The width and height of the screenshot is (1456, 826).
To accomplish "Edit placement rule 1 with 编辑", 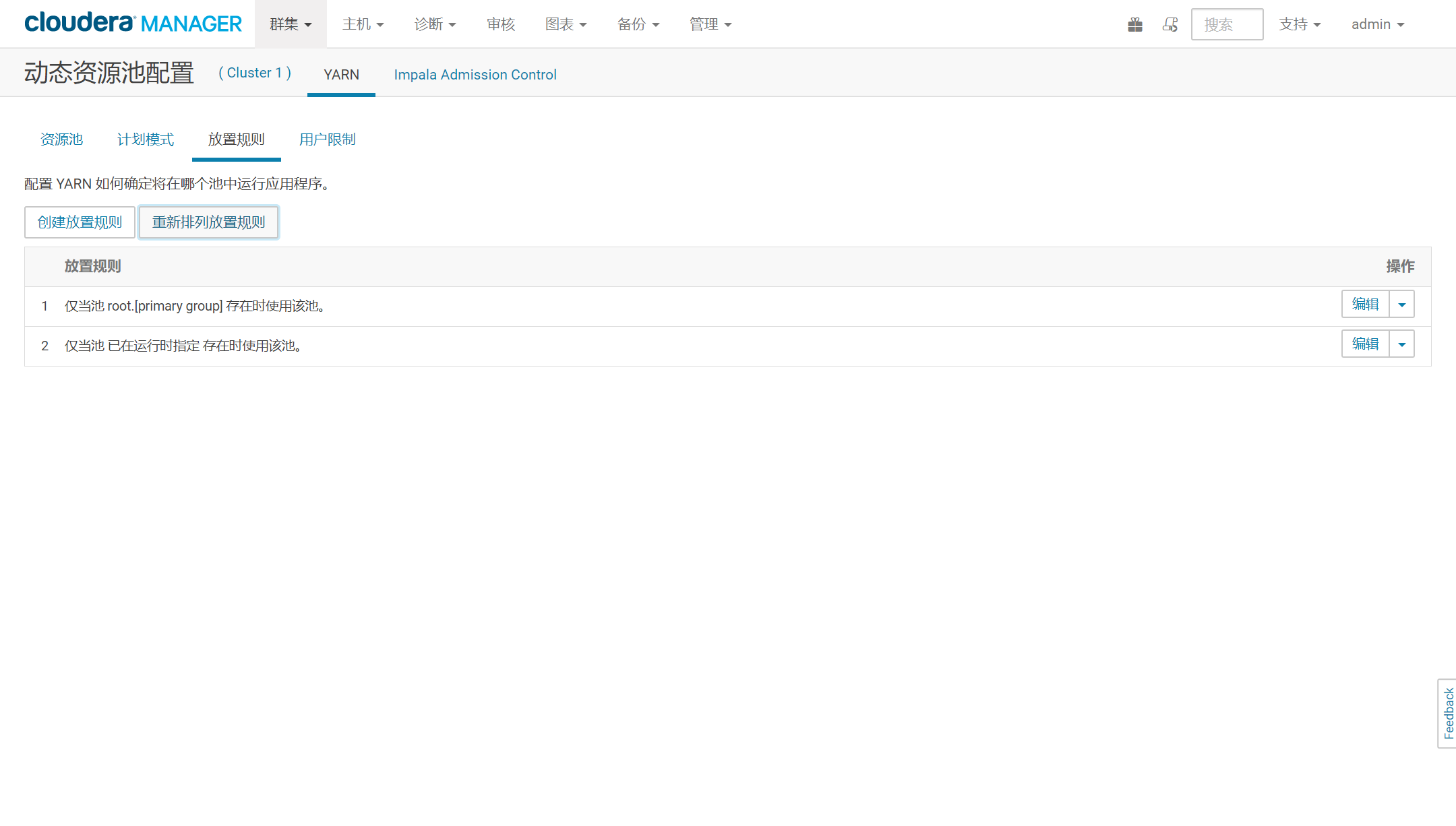I will point(1365,305).
